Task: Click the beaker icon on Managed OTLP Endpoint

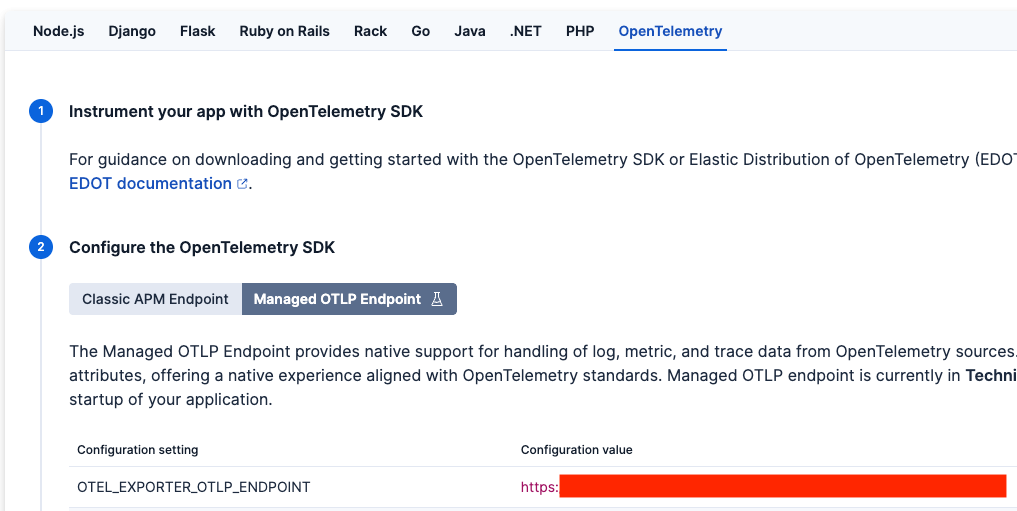Action: 437,299
